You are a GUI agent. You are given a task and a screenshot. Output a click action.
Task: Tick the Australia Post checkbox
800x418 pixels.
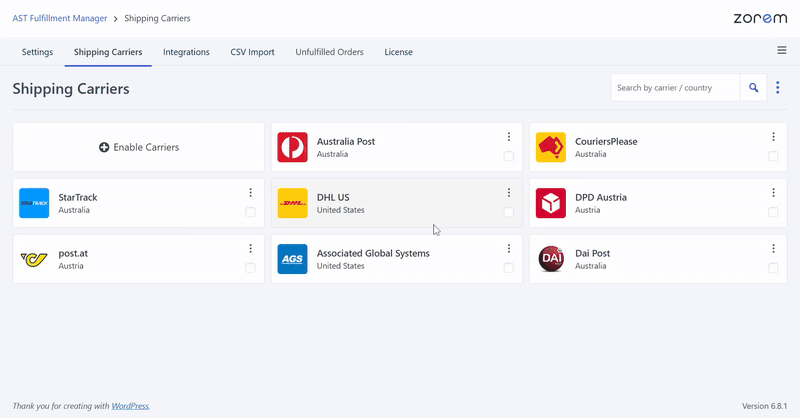[x=508, y=156]
